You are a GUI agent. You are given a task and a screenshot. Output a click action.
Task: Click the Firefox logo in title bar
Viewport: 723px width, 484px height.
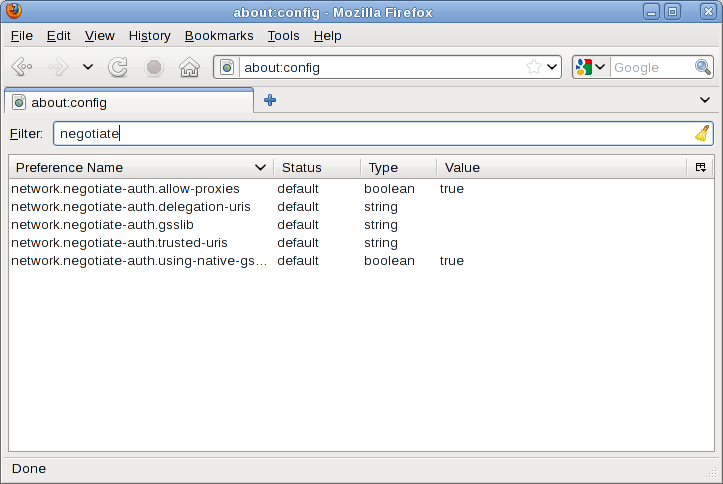[x=14, y=10]
